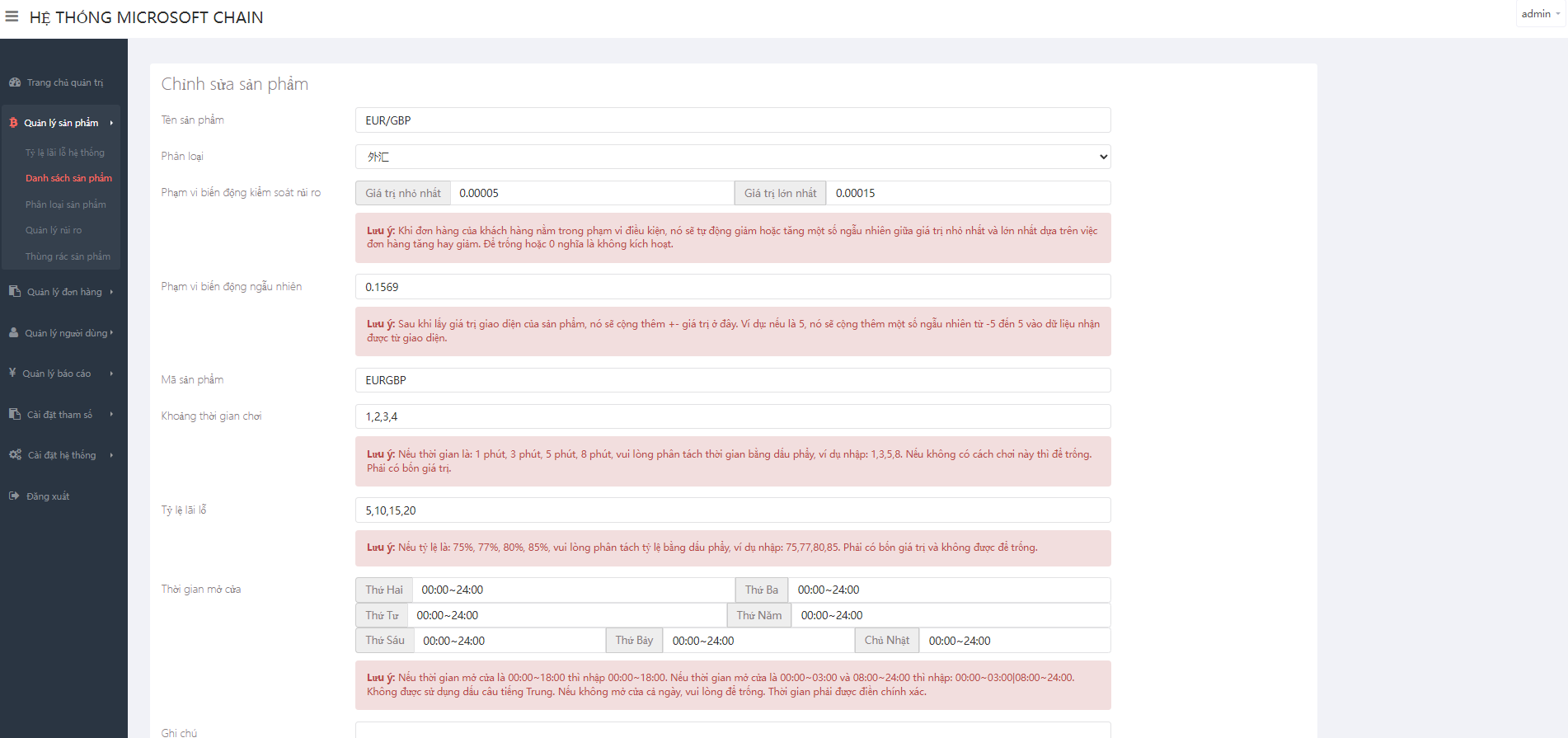Click the Thứ Hai opening hours field
Viewport: 1568px width, 738px height.
point(572,590)
